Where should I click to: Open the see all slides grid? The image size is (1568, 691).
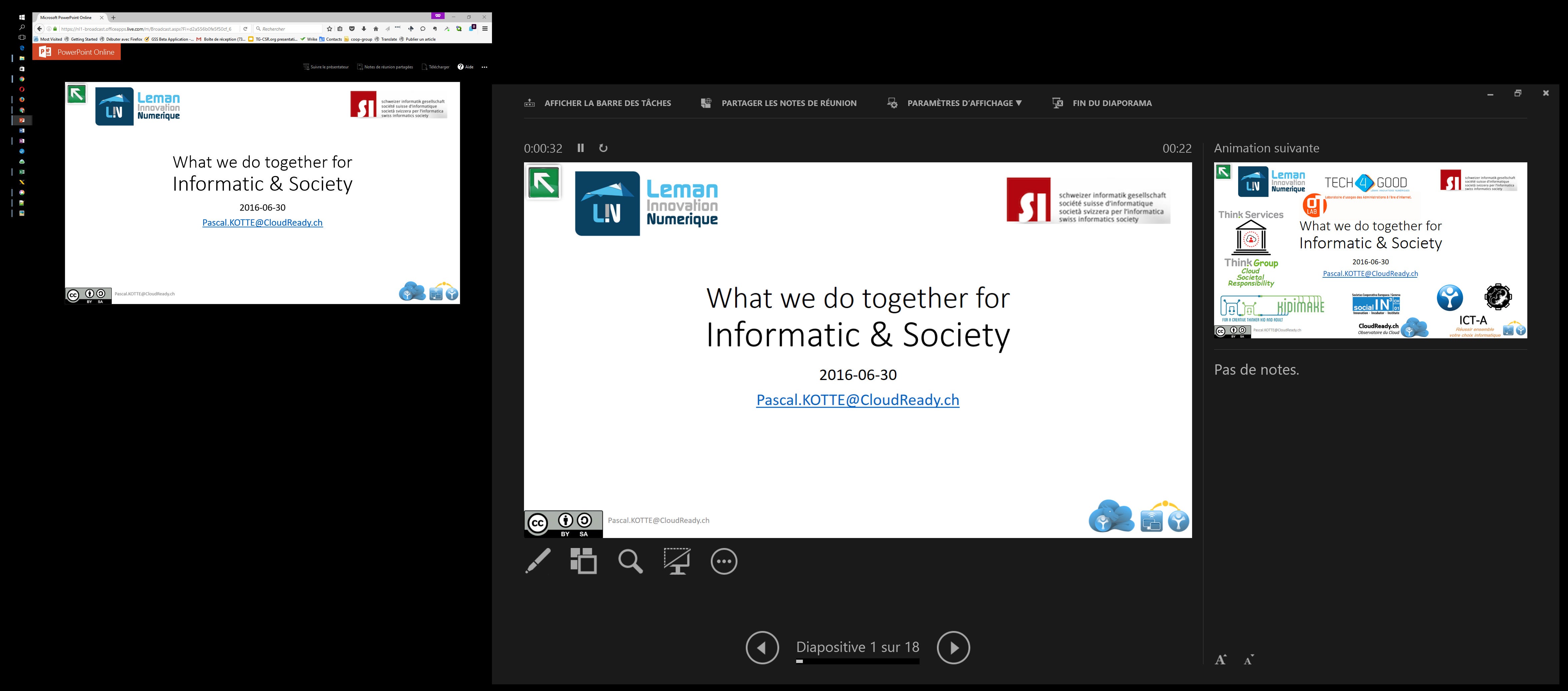click(584, 561)
